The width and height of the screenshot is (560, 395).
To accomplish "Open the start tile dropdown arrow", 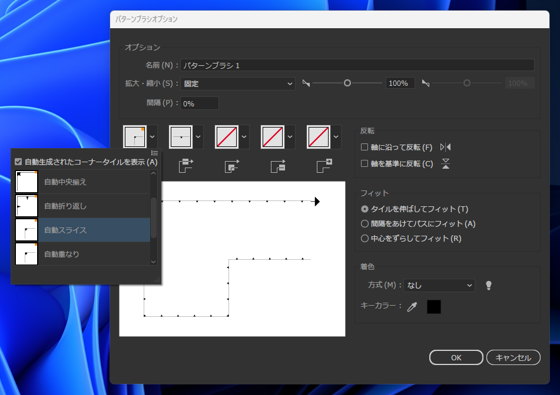I will point(290,136).
